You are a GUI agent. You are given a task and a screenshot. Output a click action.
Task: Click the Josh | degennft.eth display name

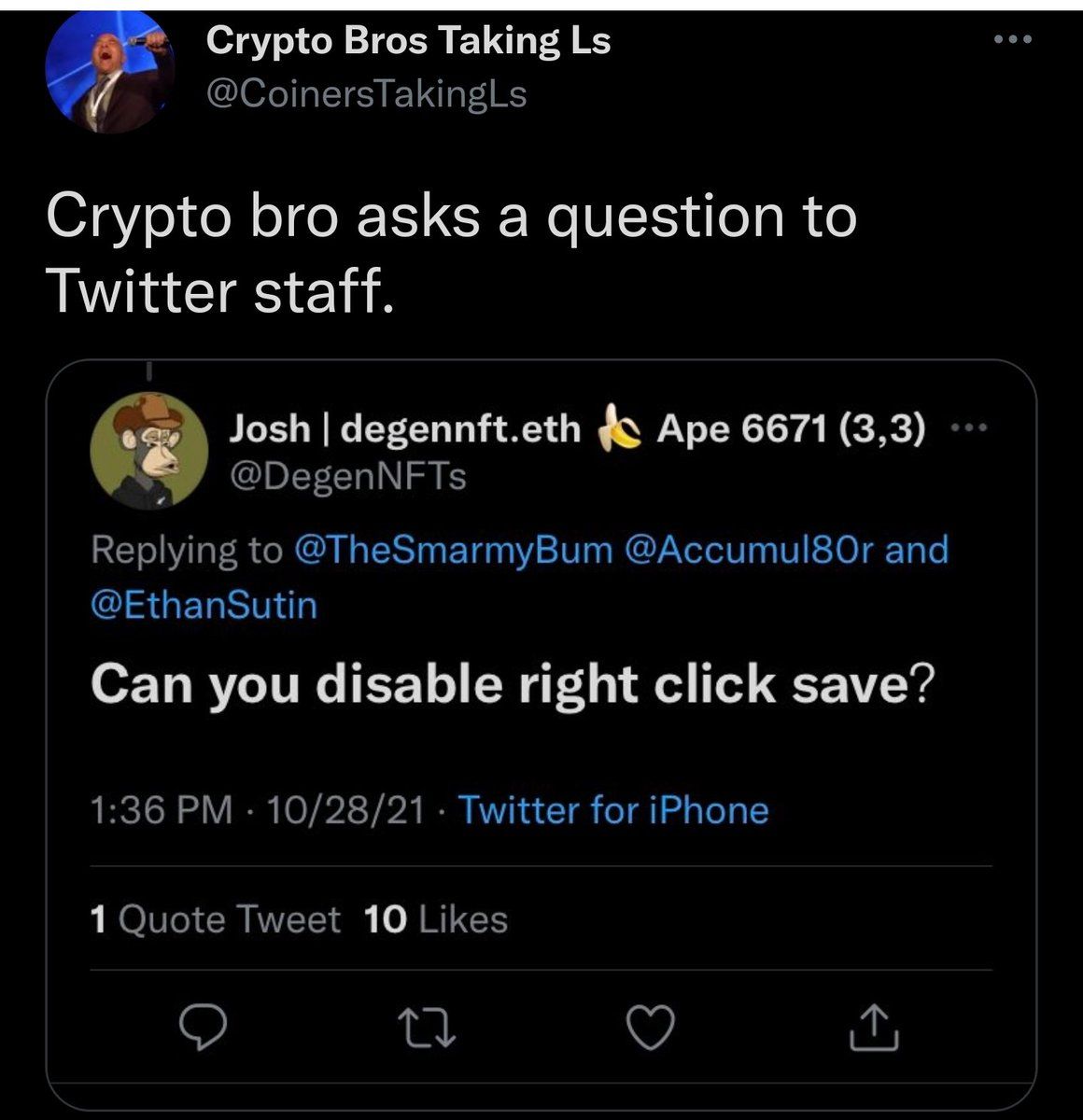point(405,428)
